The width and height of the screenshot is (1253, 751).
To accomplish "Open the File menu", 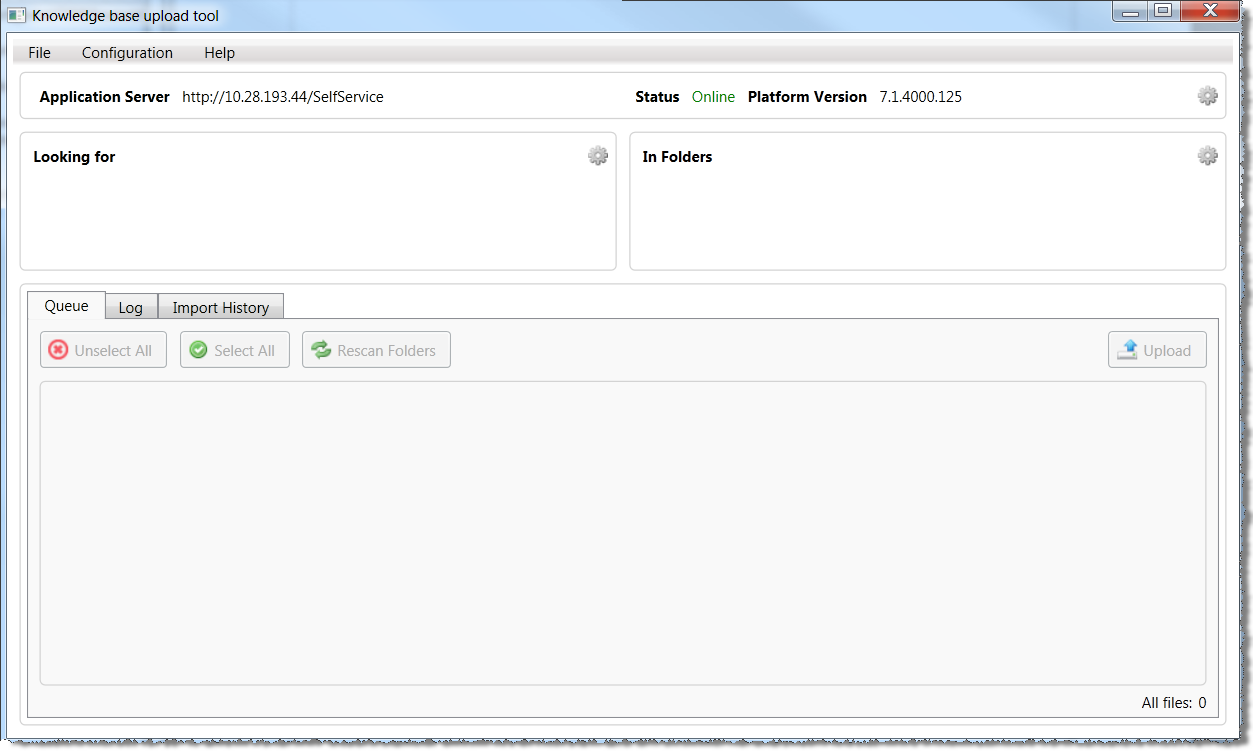I will click(x=39, y=53).
